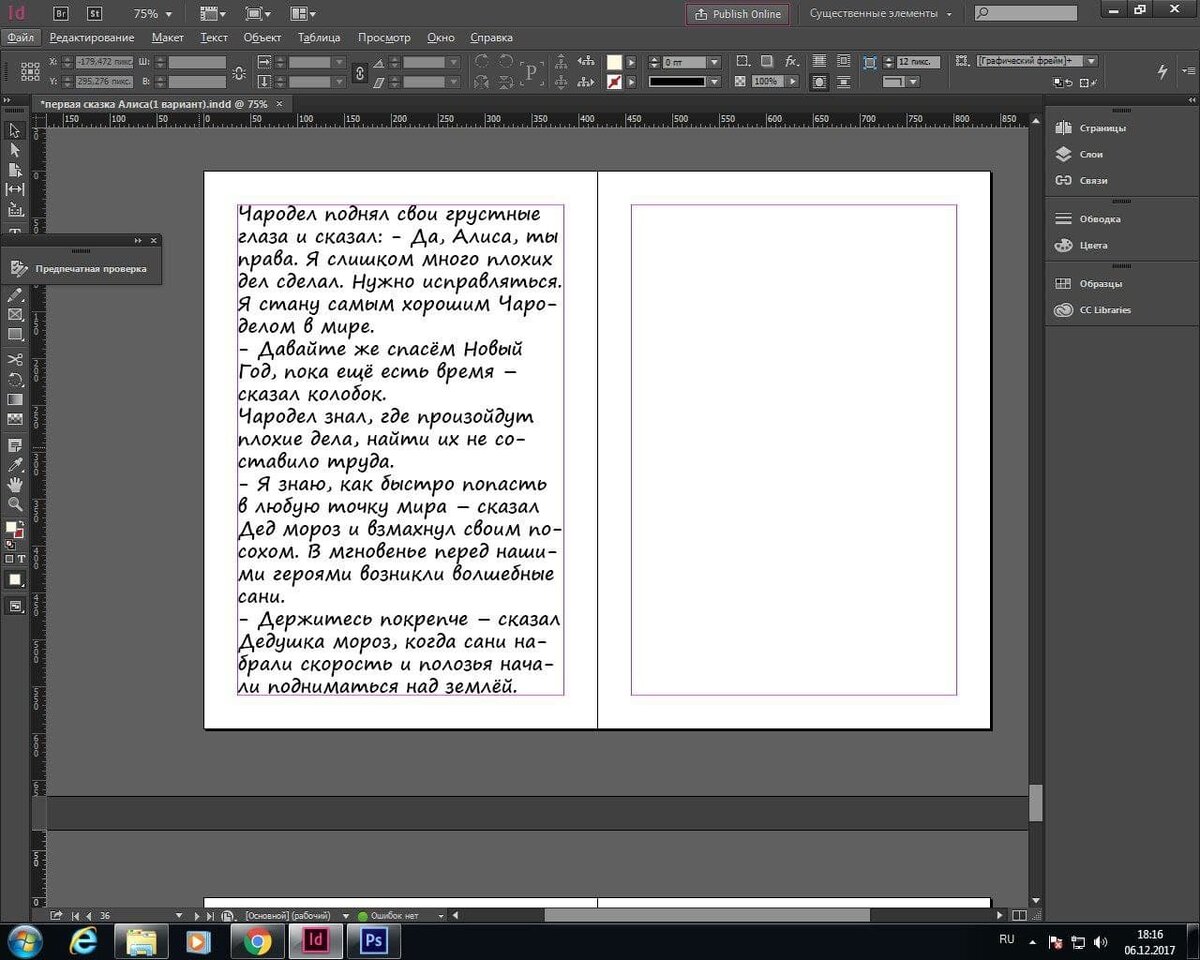
Task: Select the Gap tool
Action: pos(15,189)
